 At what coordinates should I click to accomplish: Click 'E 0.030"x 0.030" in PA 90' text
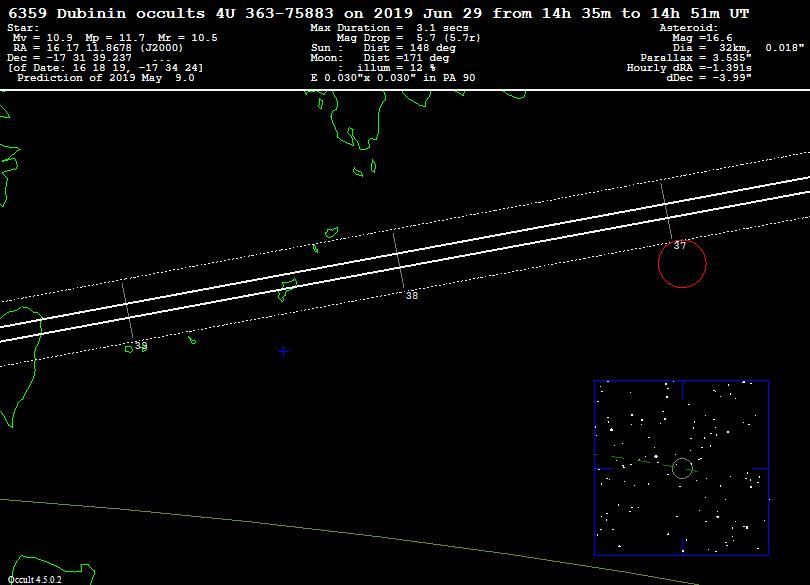tap(393, 78)
